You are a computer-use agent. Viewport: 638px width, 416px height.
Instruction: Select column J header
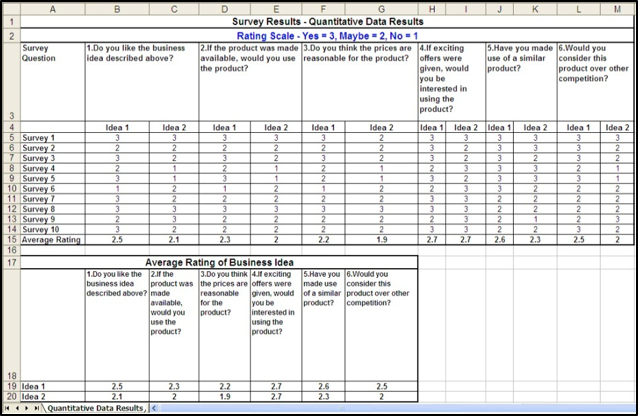pyautogui.click(x=499, y=9)
